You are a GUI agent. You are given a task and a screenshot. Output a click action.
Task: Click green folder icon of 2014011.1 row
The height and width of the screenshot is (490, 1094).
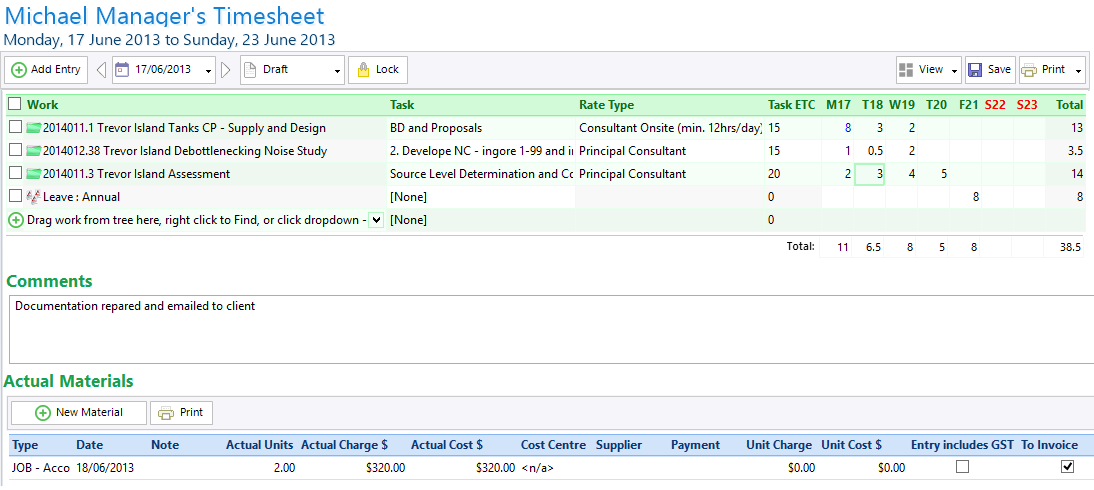(33, 128)
